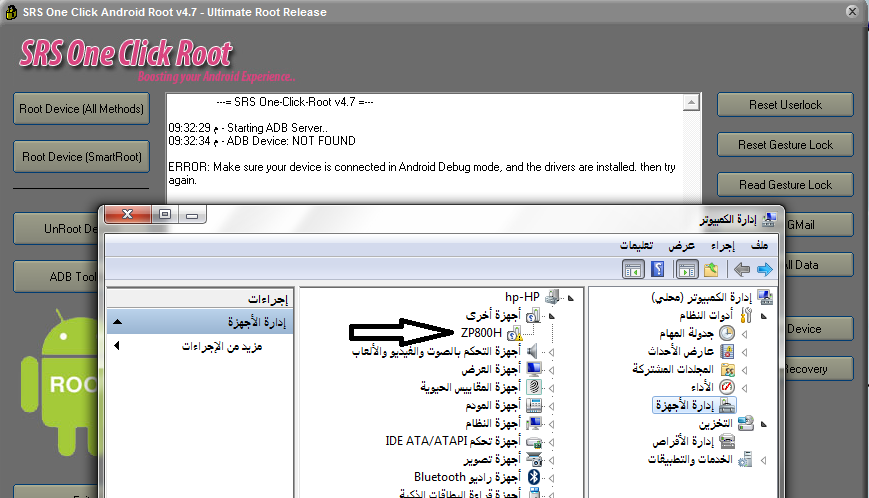Click the أجهزة العرض monitor icon

[x=534, y=369]
